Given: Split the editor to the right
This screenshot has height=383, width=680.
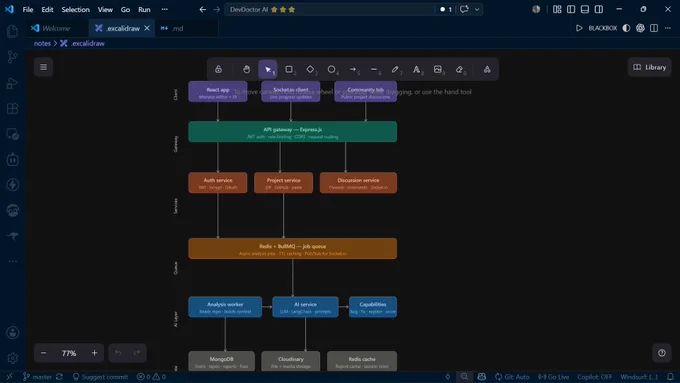Looking at the screenshot, I should [x=654, y=28].
